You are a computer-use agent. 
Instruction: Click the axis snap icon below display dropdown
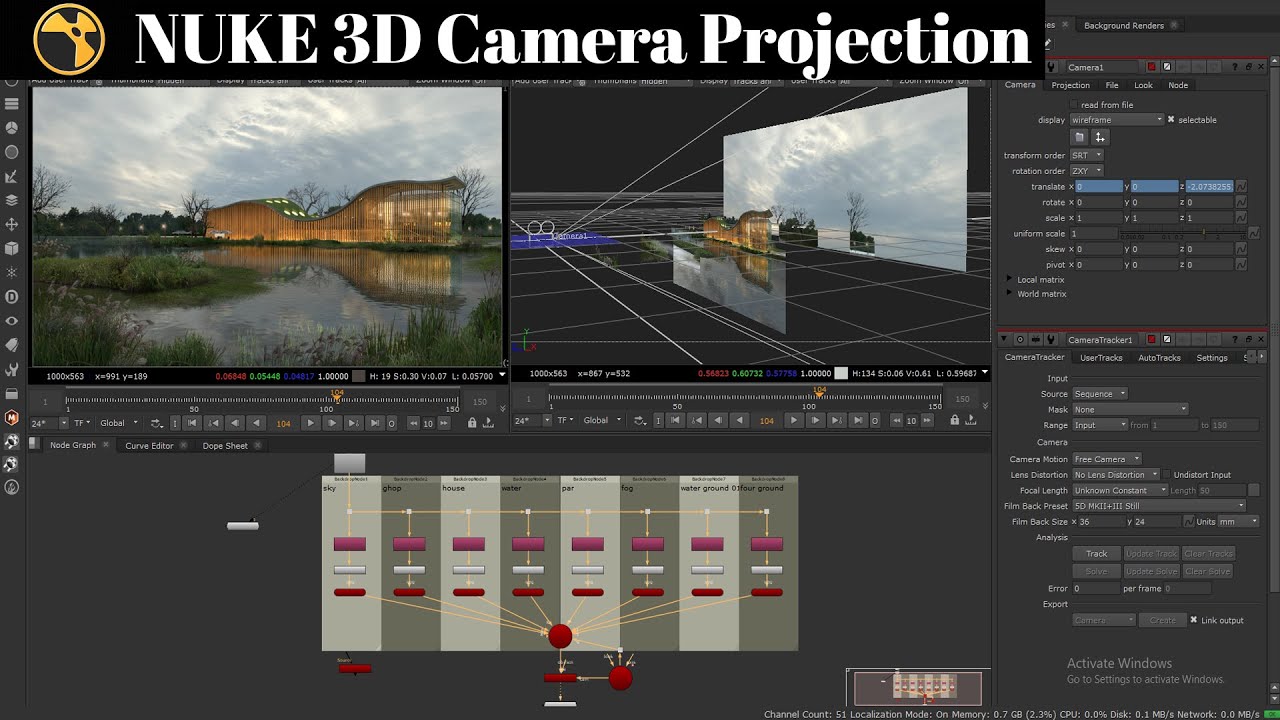(1099, 137)
